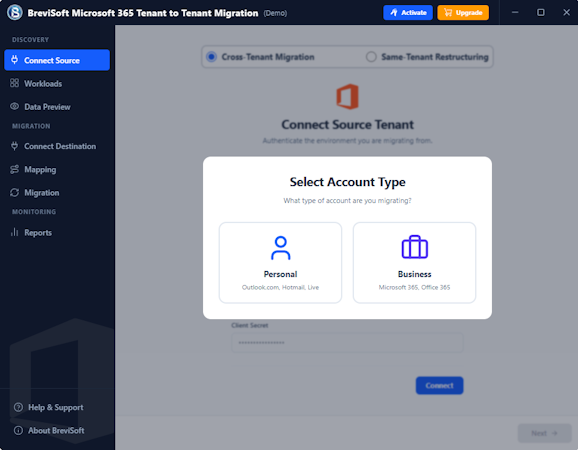Click the Office logo above Connect Source Tenant
Screen dimensions: 578x450
tap(347, 97)
